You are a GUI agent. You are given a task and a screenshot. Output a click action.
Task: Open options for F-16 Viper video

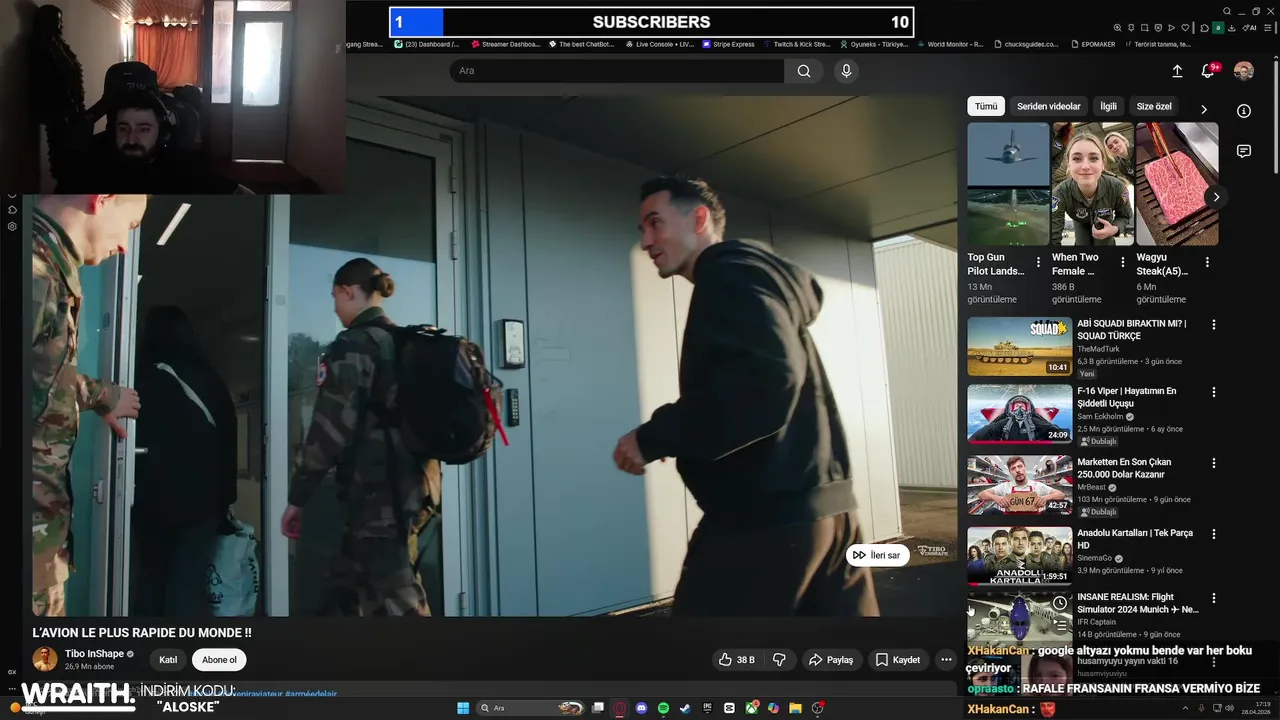click(1214, 393)
